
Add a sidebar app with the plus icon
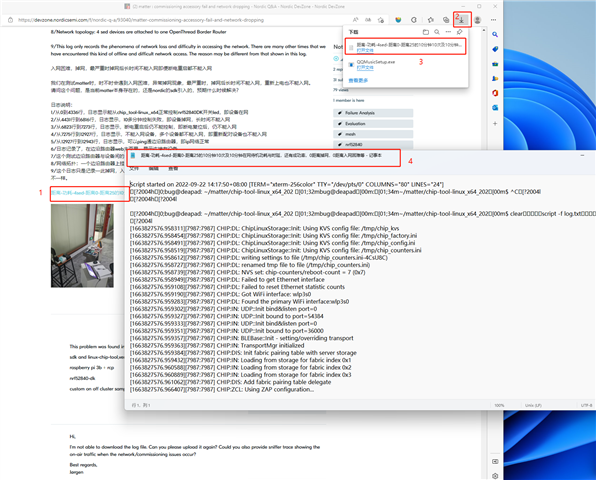click(495, 124)
